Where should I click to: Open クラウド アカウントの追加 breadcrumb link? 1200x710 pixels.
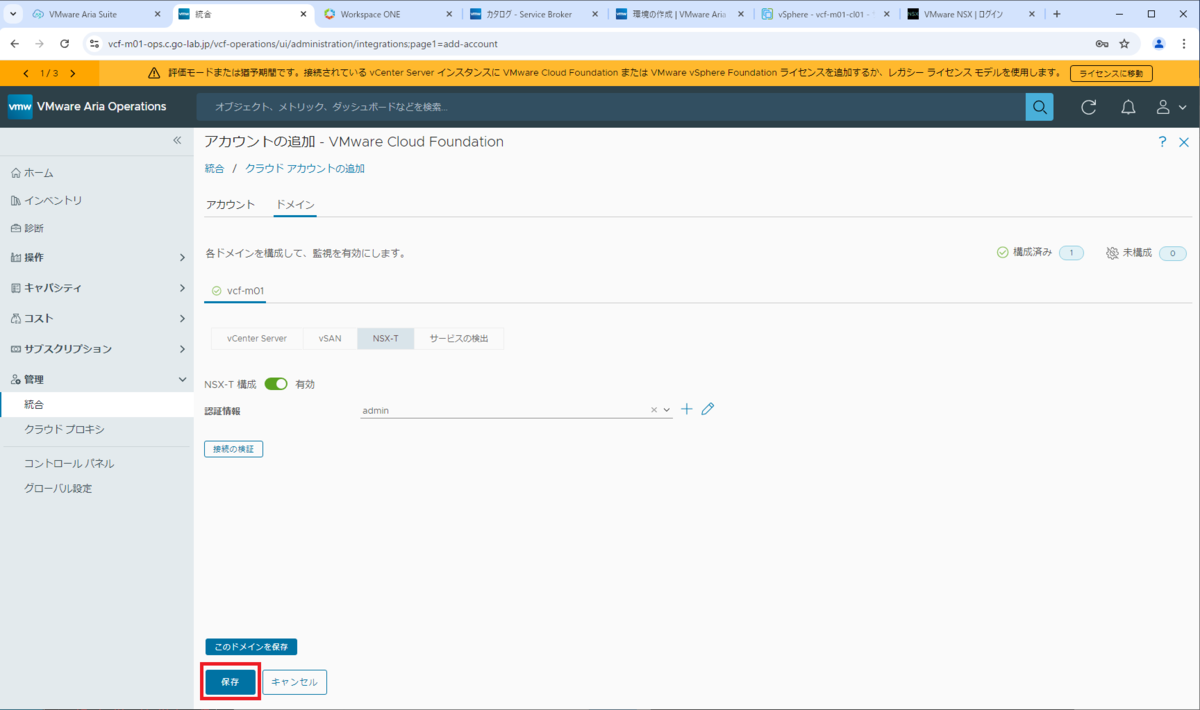pyautogui.click(x=305, y=169)
